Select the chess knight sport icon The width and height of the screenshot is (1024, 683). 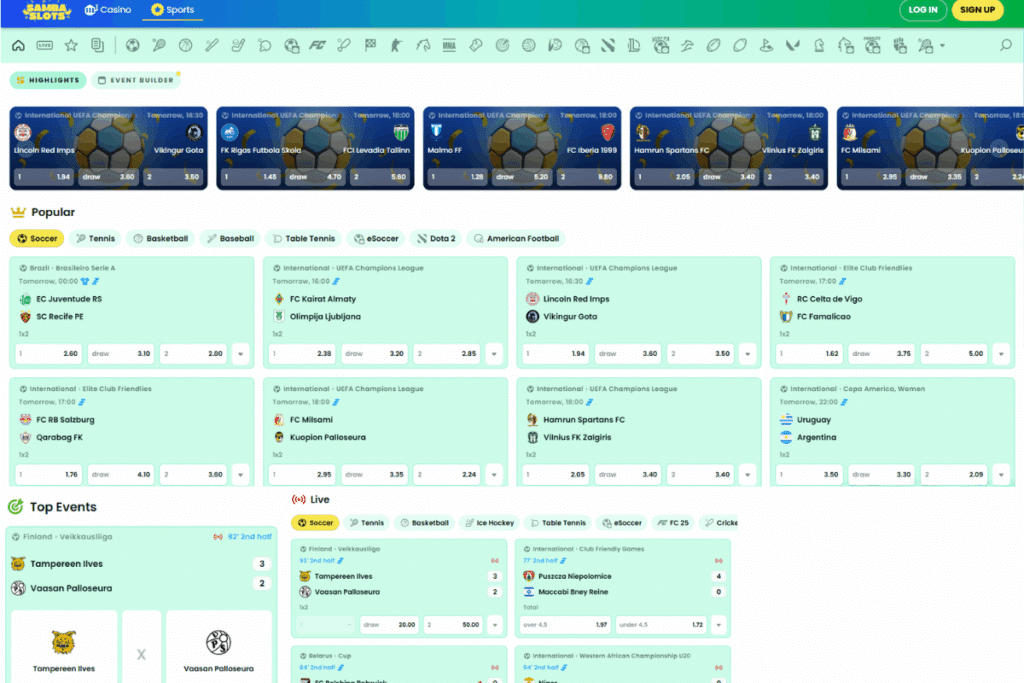tap(819, 45)
